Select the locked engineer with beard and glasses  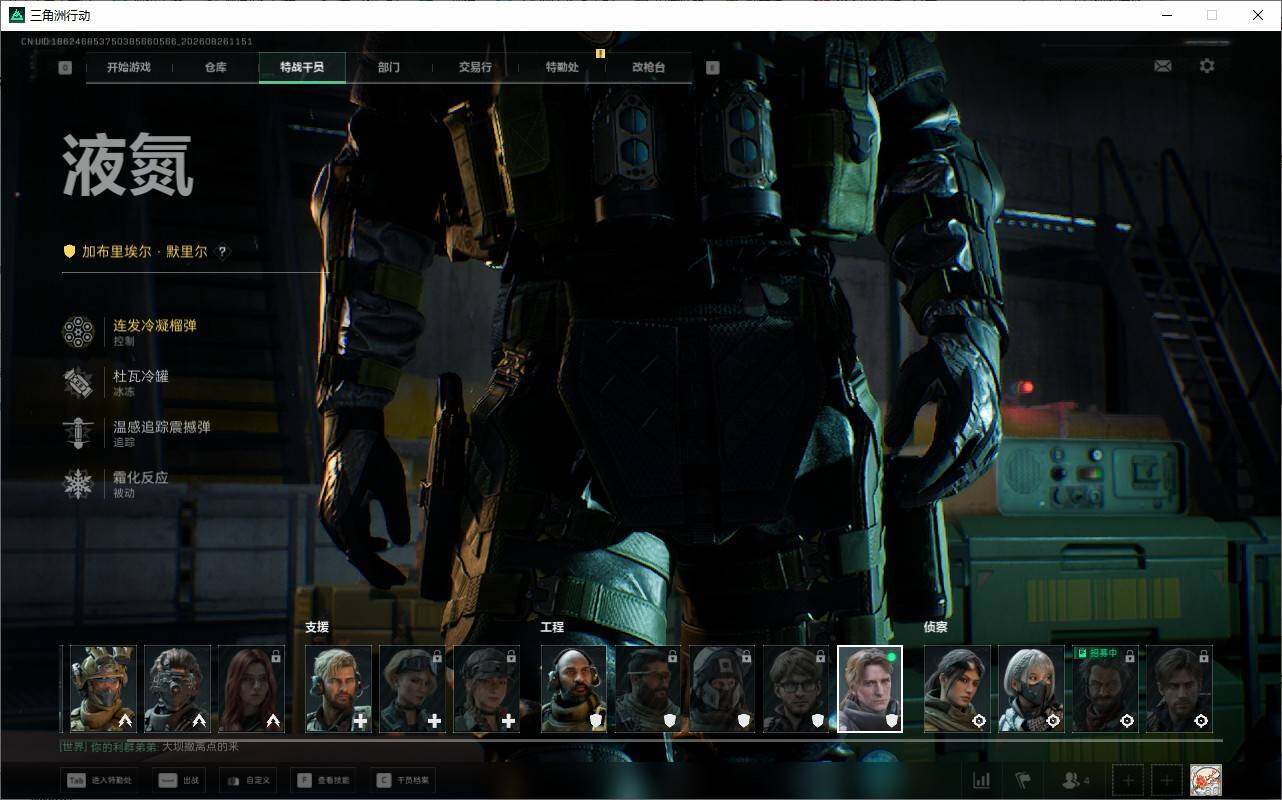pos(648,689)
